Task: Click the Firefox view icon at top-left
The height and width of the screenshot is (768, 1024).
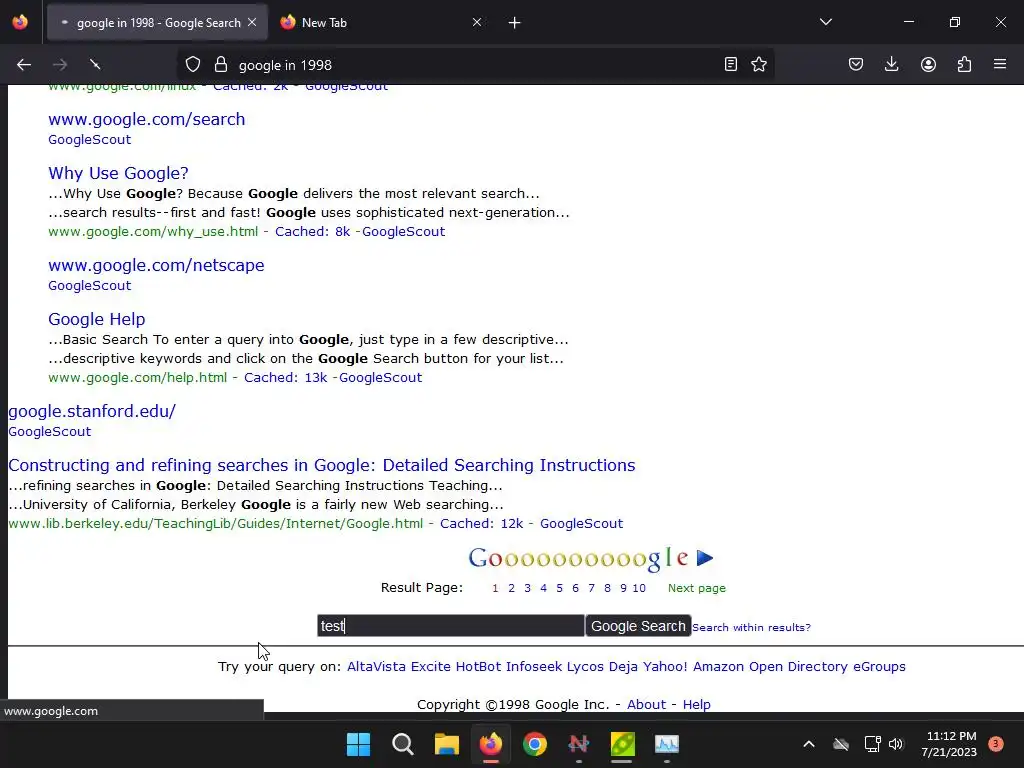Action: click(20, 22)
